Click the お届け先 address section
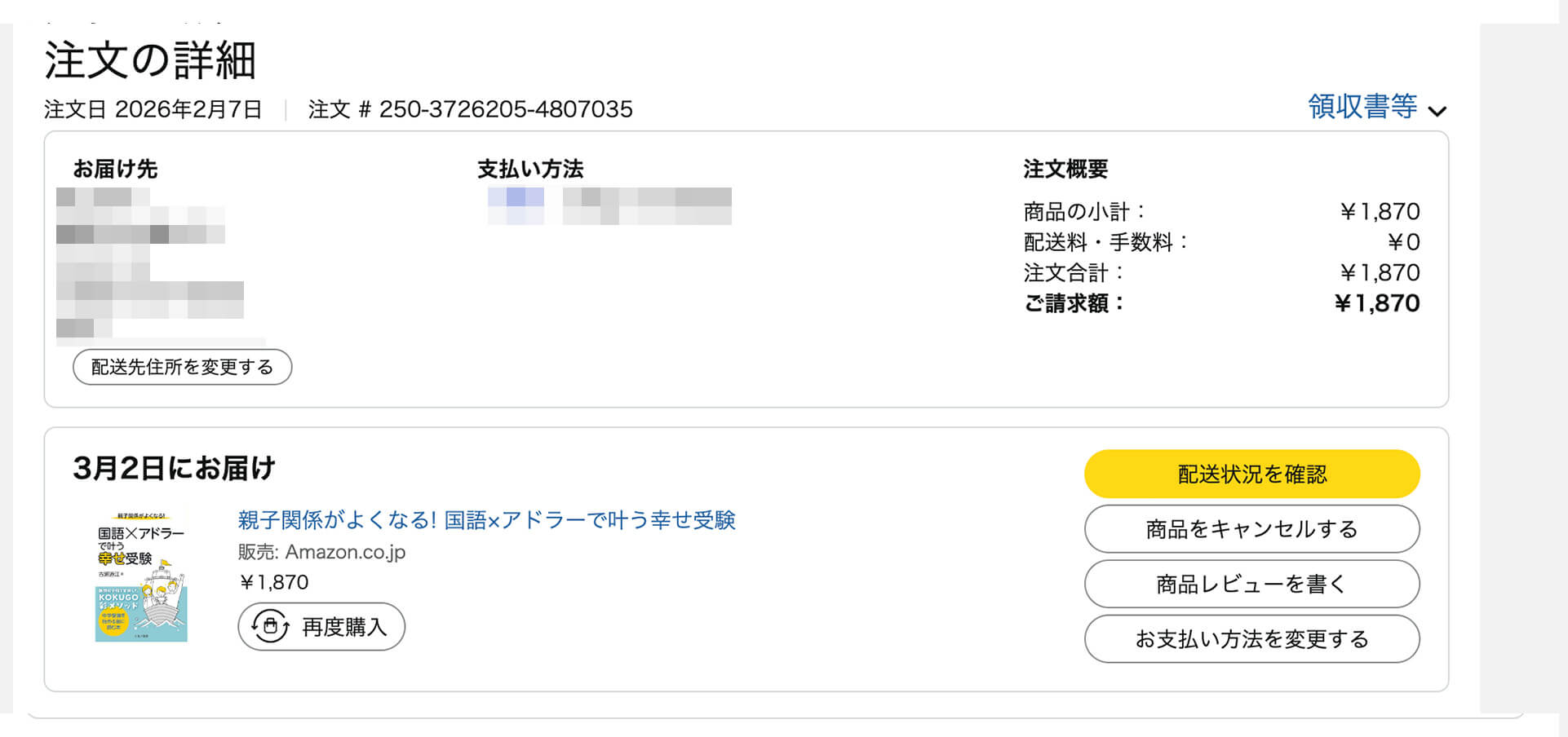The height and width of the screenshot is (737, 1568). (117, 169)
